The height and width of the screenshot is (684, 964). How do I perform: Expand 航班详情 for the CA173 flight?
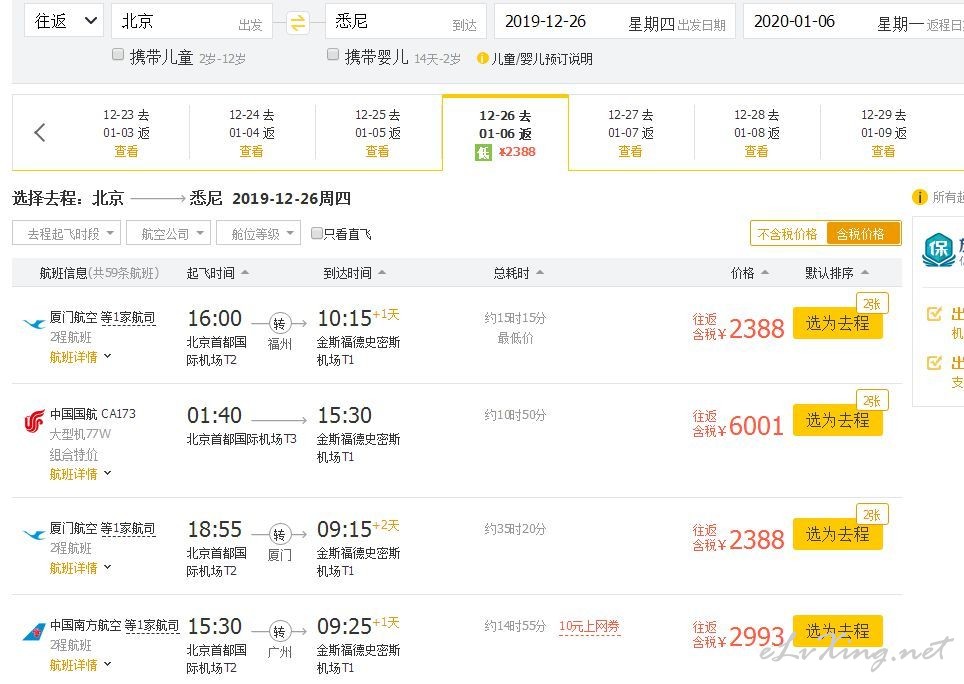80,473
